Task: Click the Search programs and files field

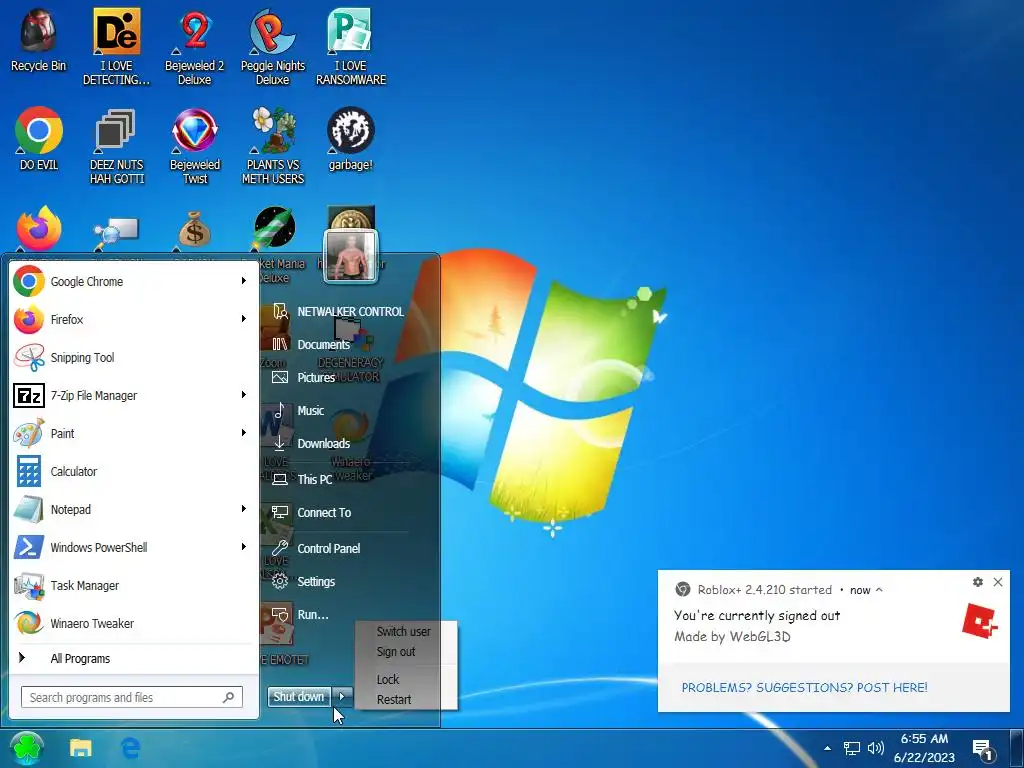Action: click(x=131, y=697)
